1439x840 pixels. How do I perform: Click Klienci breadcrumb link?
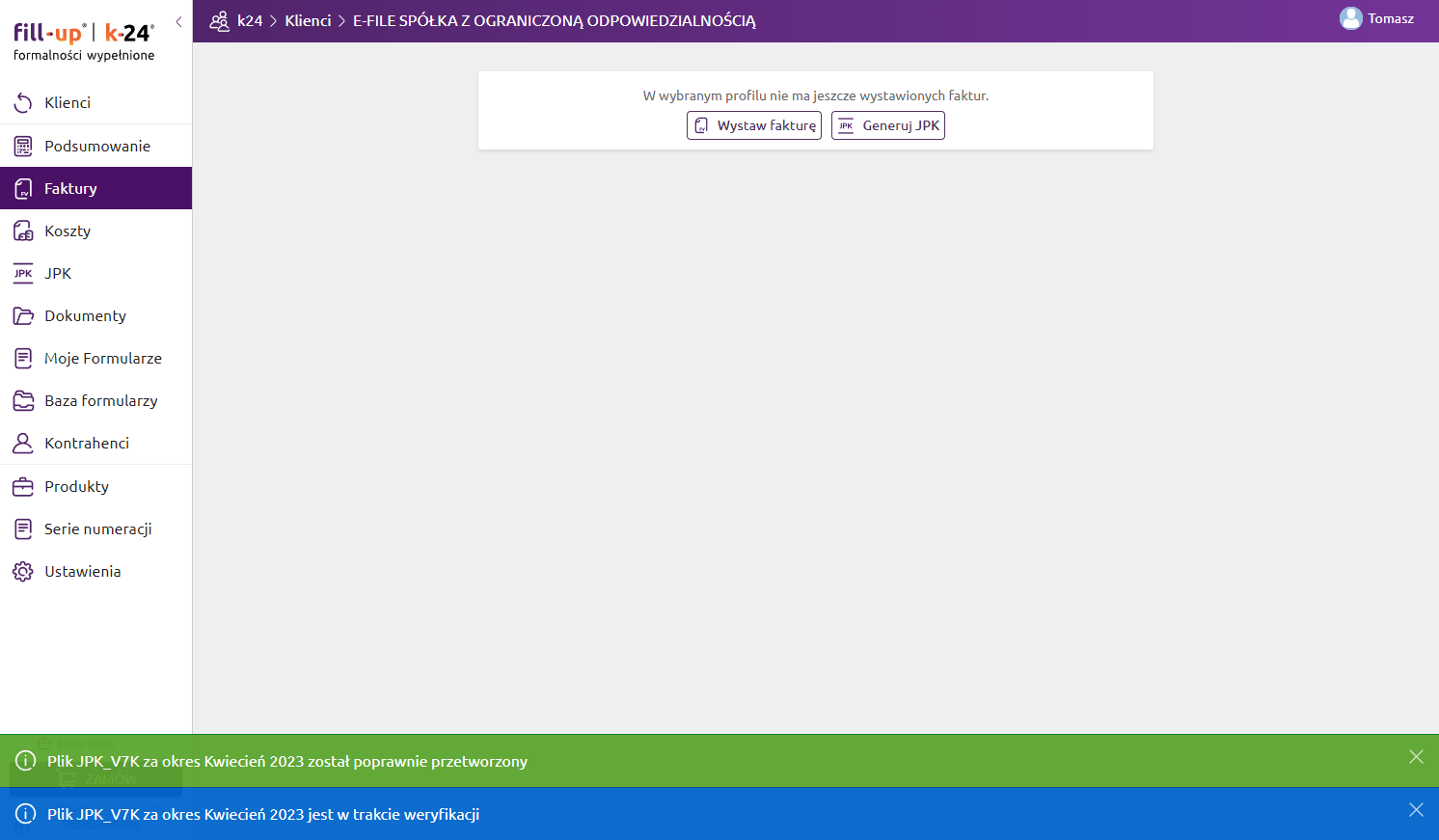point(308,21)
